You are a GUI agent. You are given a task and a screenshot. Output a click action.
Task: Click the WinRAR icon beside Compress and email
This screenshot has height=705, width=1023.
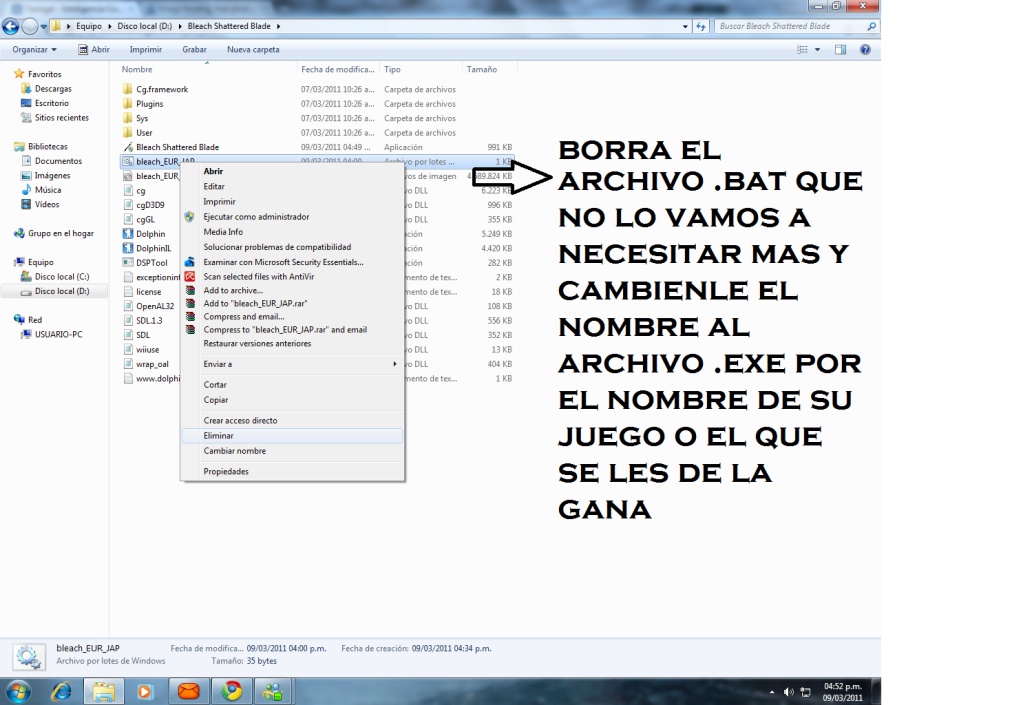click(190, 316)
